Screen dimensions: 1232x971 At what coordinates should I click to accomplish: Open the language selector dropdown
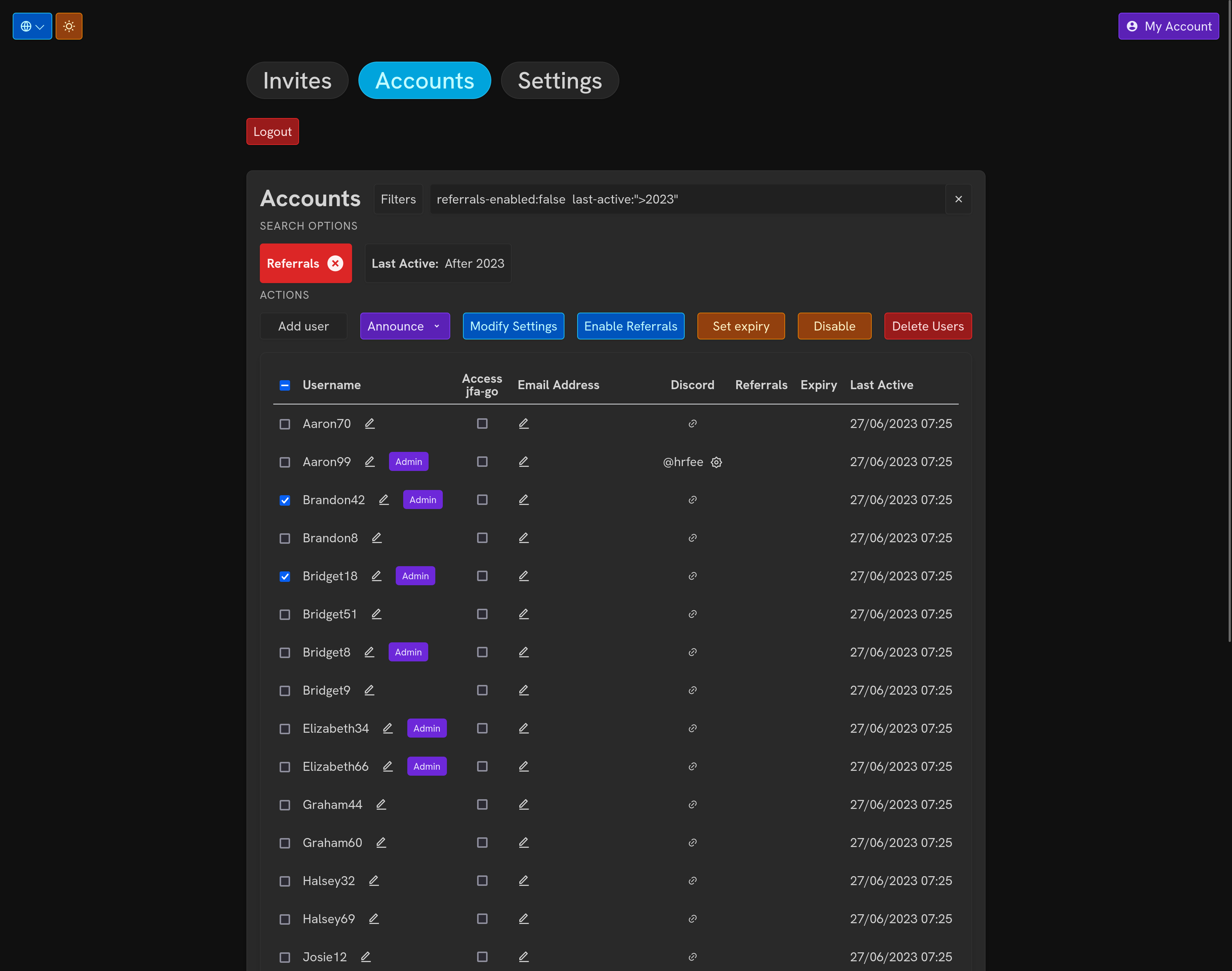coord(32,26)
